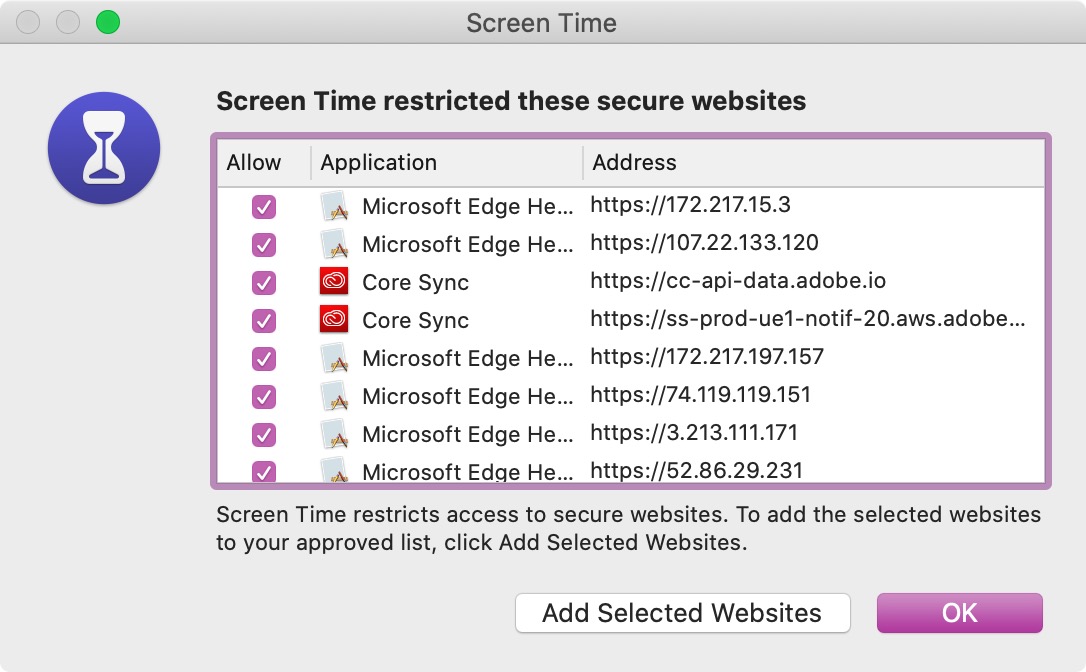The image size is (1086, 672).
Task: Click the Screen Time hourglass icon
Action: coord(104,148)
